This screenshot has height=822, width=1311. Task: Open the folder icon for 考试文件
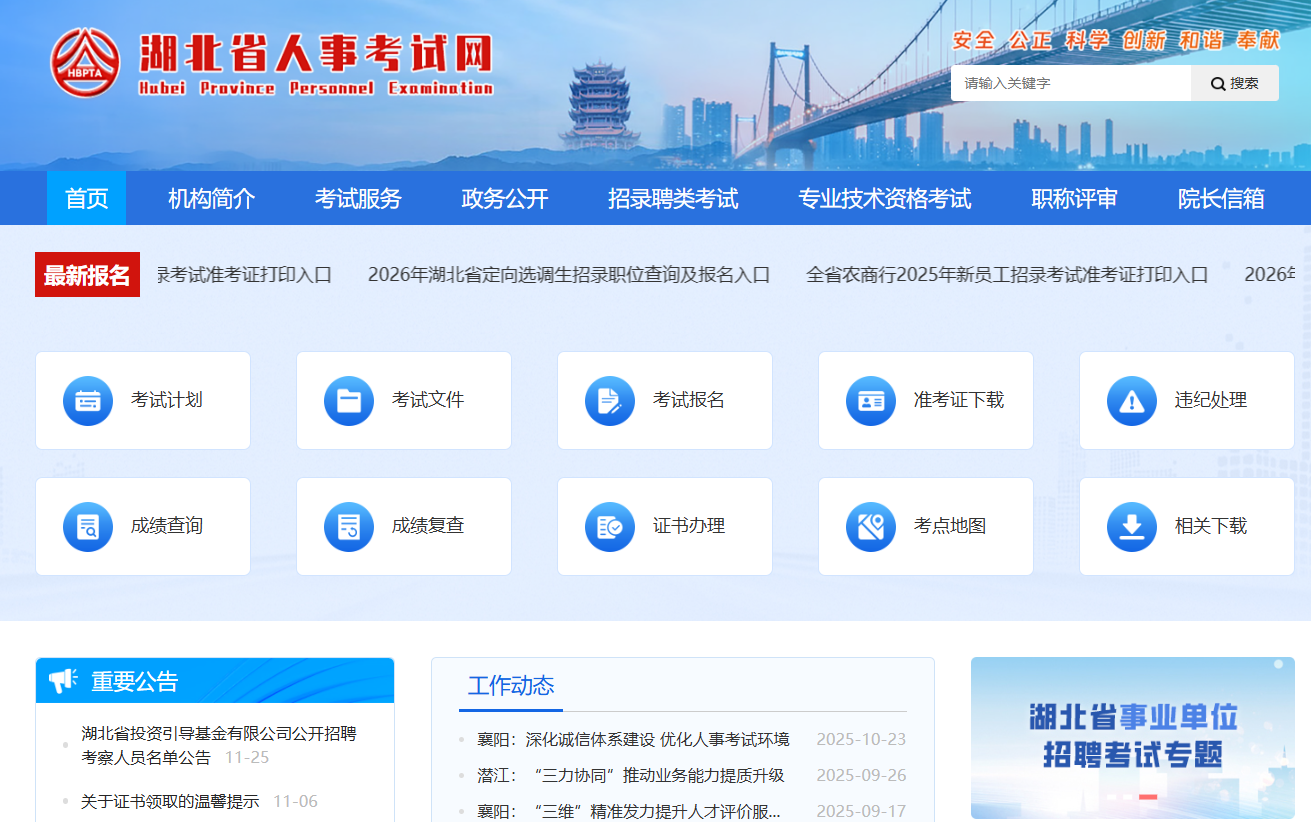click(349, 401)
